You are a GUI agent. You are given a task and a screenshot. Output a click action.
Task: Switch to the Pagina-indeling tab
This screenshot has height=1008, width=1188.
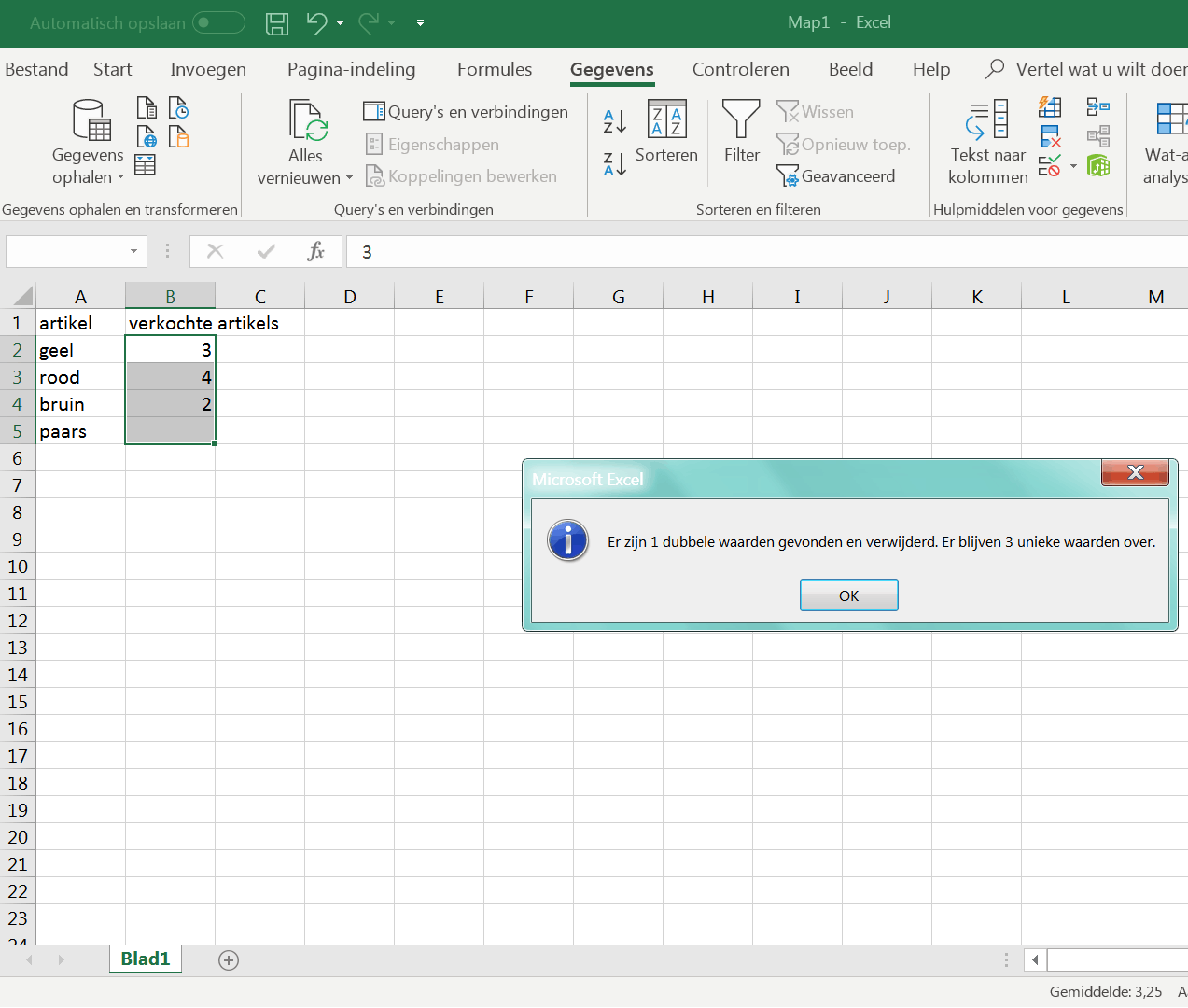pyautogui.click(x=352, y=69)
